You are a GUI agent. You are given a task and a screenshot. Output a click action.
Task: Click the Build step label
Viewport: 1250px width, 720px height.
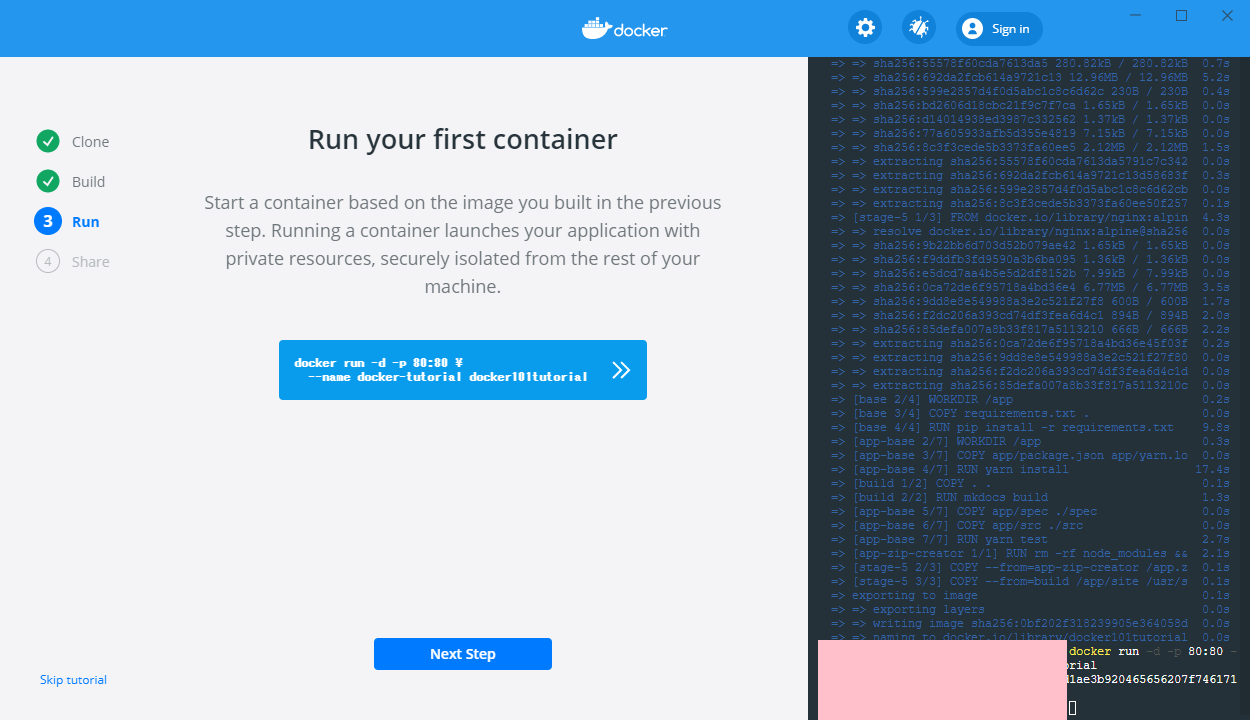coord(88,182)
